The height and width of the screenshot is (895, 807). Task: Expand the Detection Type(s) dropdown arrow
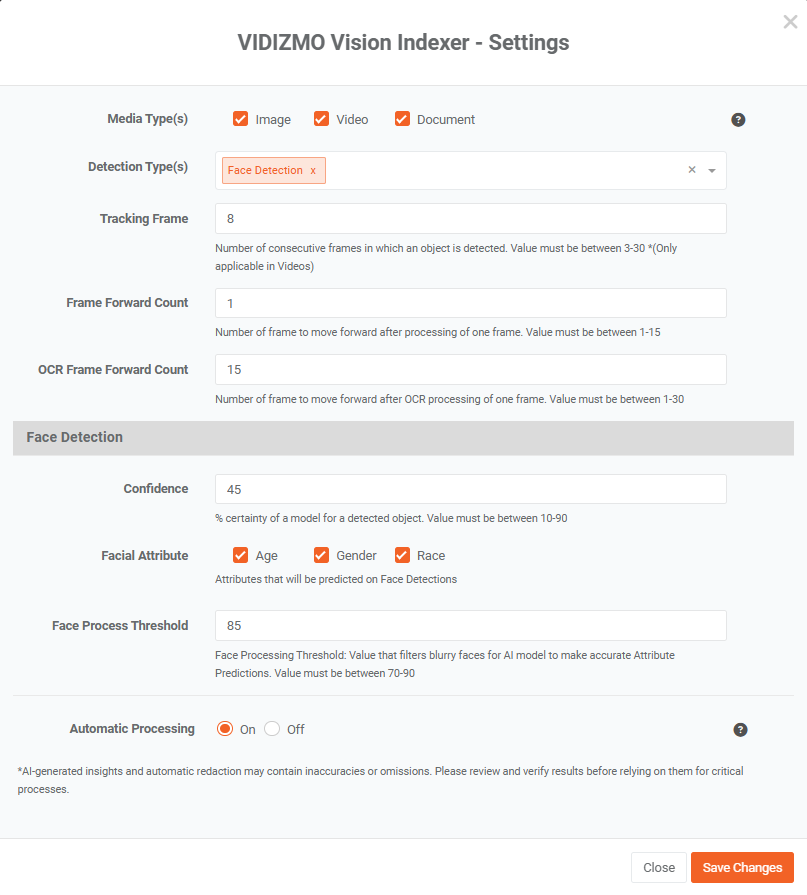click(x=712, y=171)
